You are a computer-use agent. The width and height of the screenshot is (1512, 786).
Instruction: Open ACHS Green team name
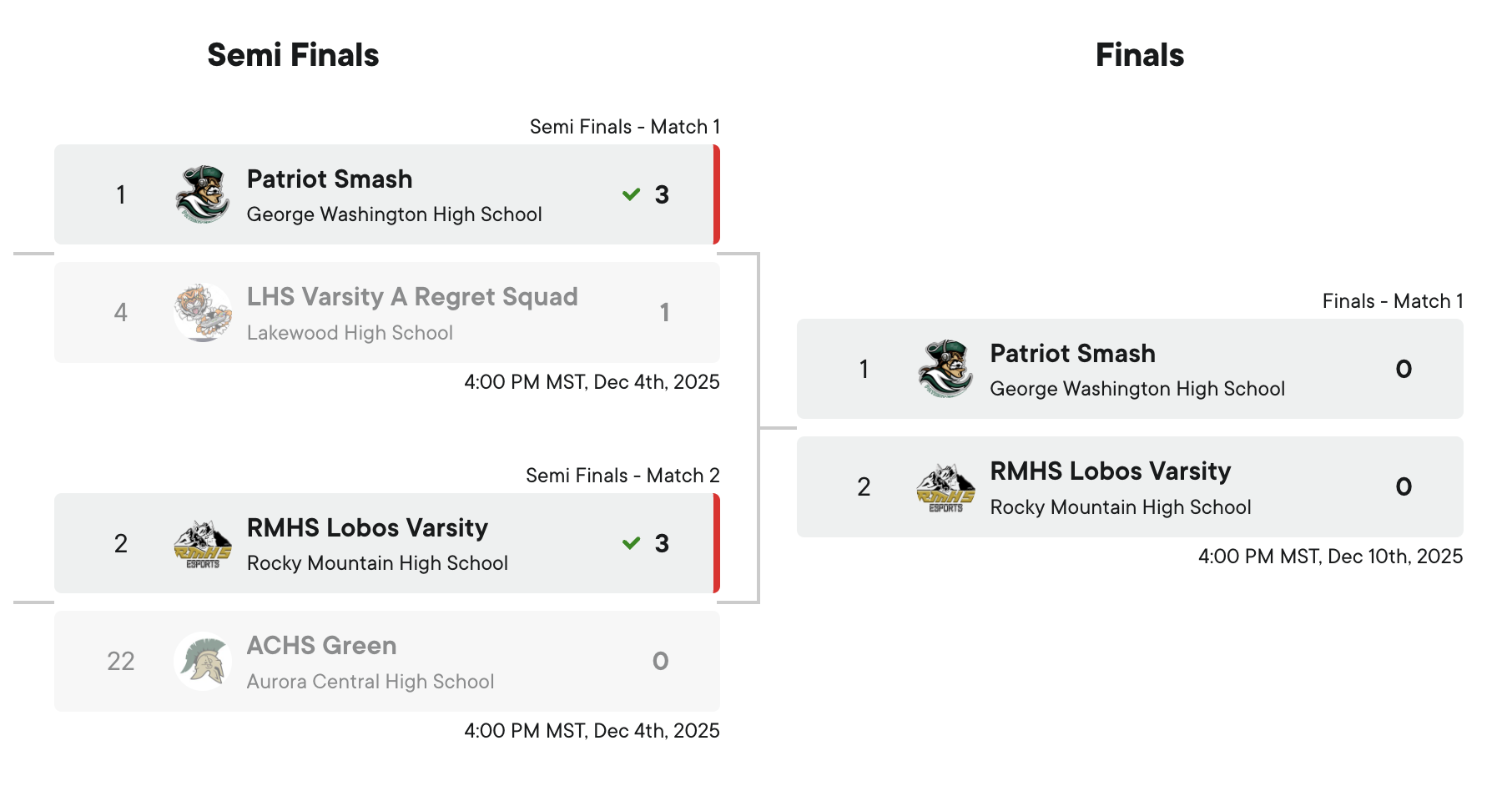(x=321, y=646)
